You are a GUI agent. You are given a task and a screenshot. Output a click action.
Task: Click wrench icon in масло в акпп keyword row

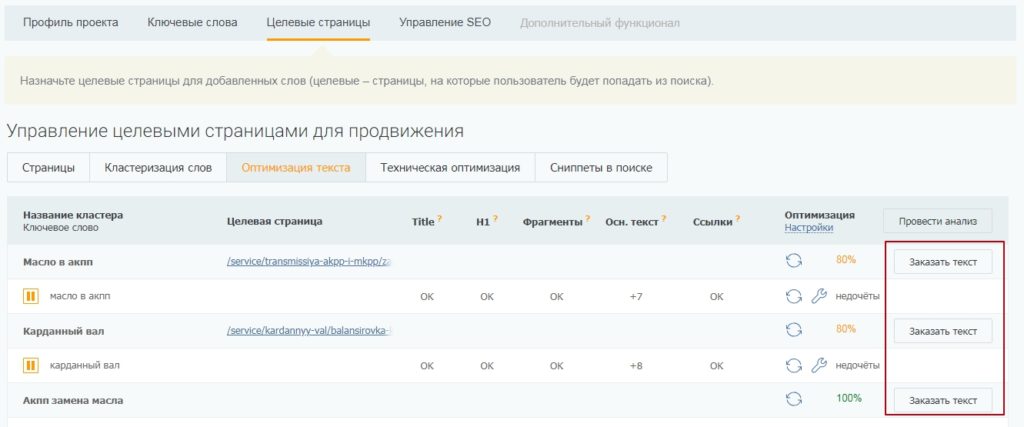pyautogui.click(x=819, y=296)
